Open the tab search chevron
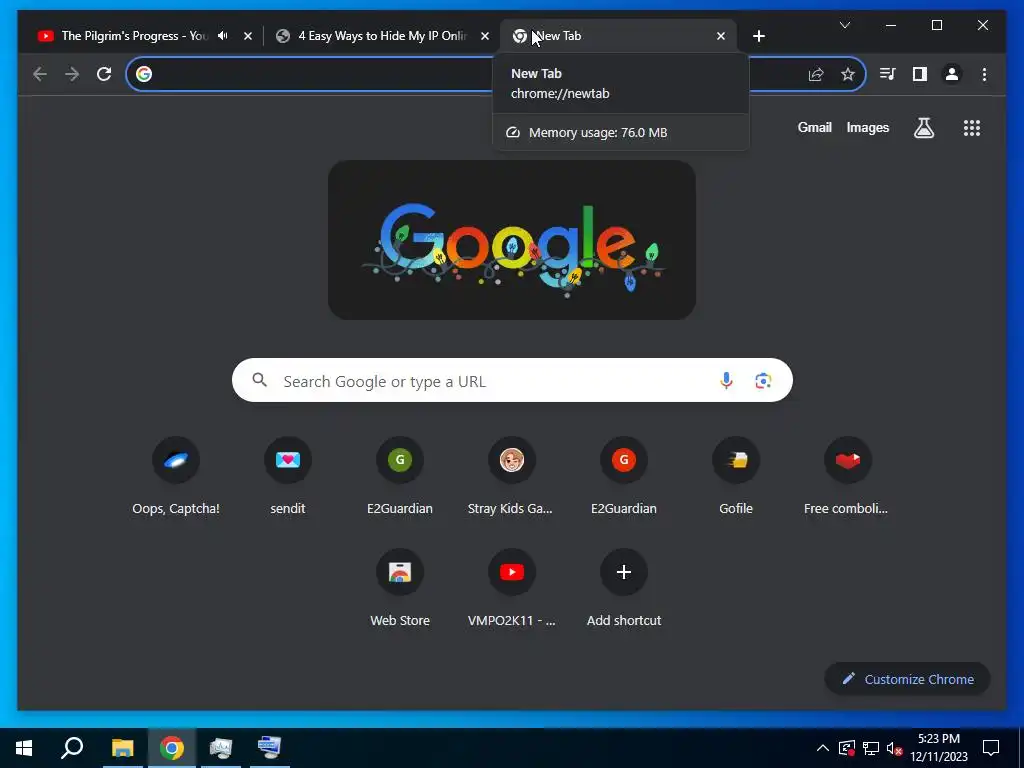This screenshot has height=768, width=1024. 845,25
